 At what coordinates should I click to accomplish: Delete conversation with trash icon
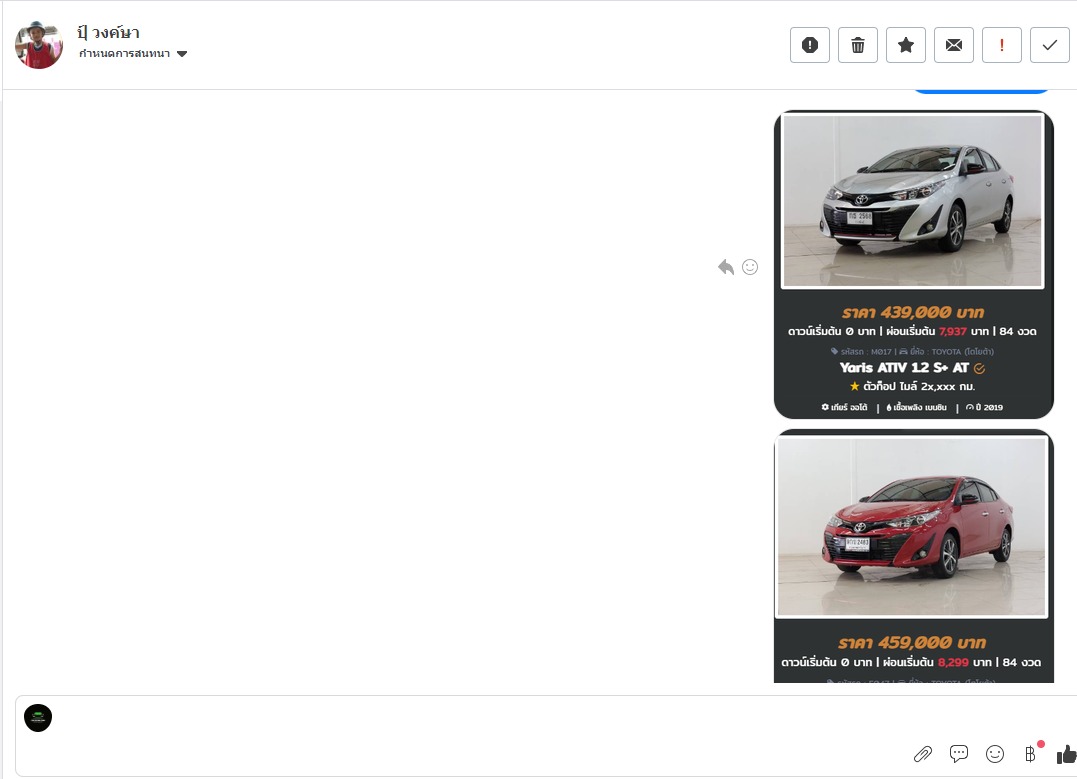click(857, 45)
